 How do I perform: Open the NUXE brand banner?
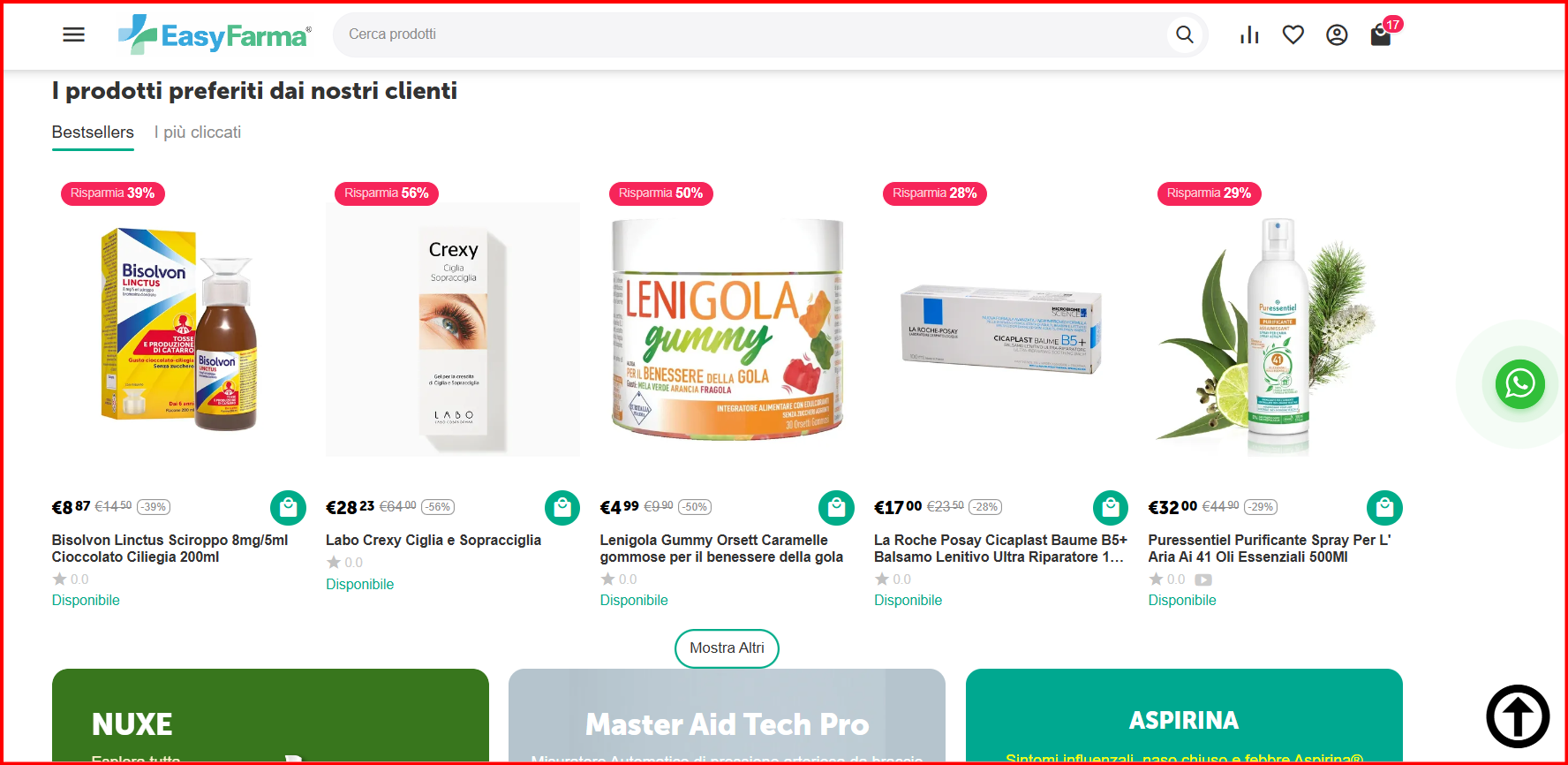pos(270,715)
